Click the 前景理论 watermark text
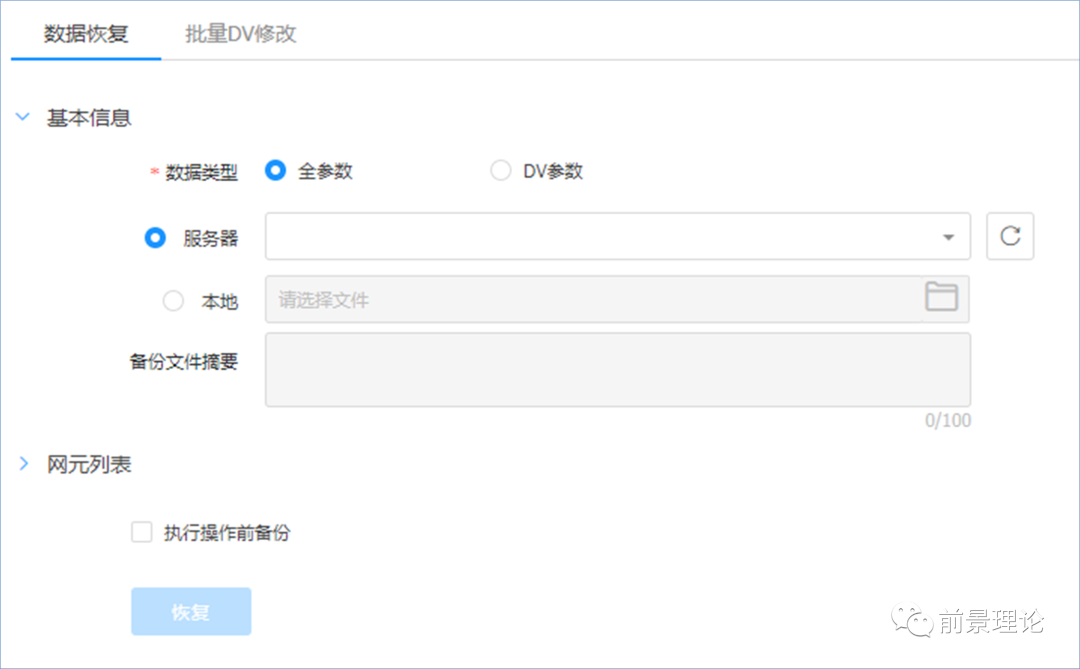 [991, 622]
